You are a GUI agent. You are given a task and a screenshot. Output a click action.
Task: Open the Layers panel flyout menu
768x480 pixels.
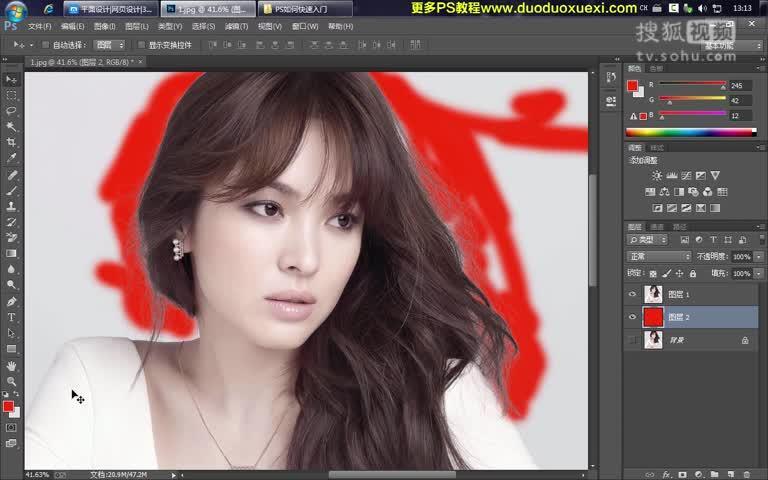[760, 227]
